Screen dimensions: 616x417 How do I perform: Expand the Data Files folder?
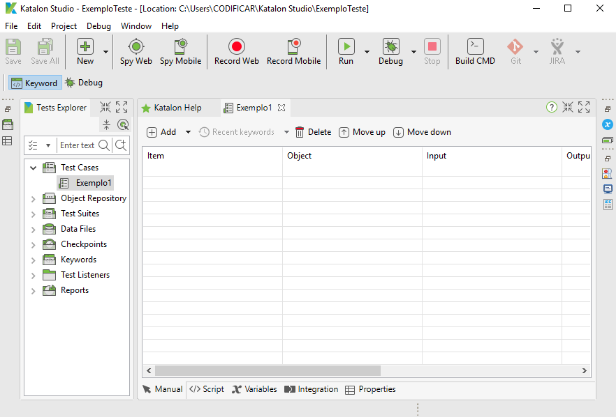tap(33, 230)
